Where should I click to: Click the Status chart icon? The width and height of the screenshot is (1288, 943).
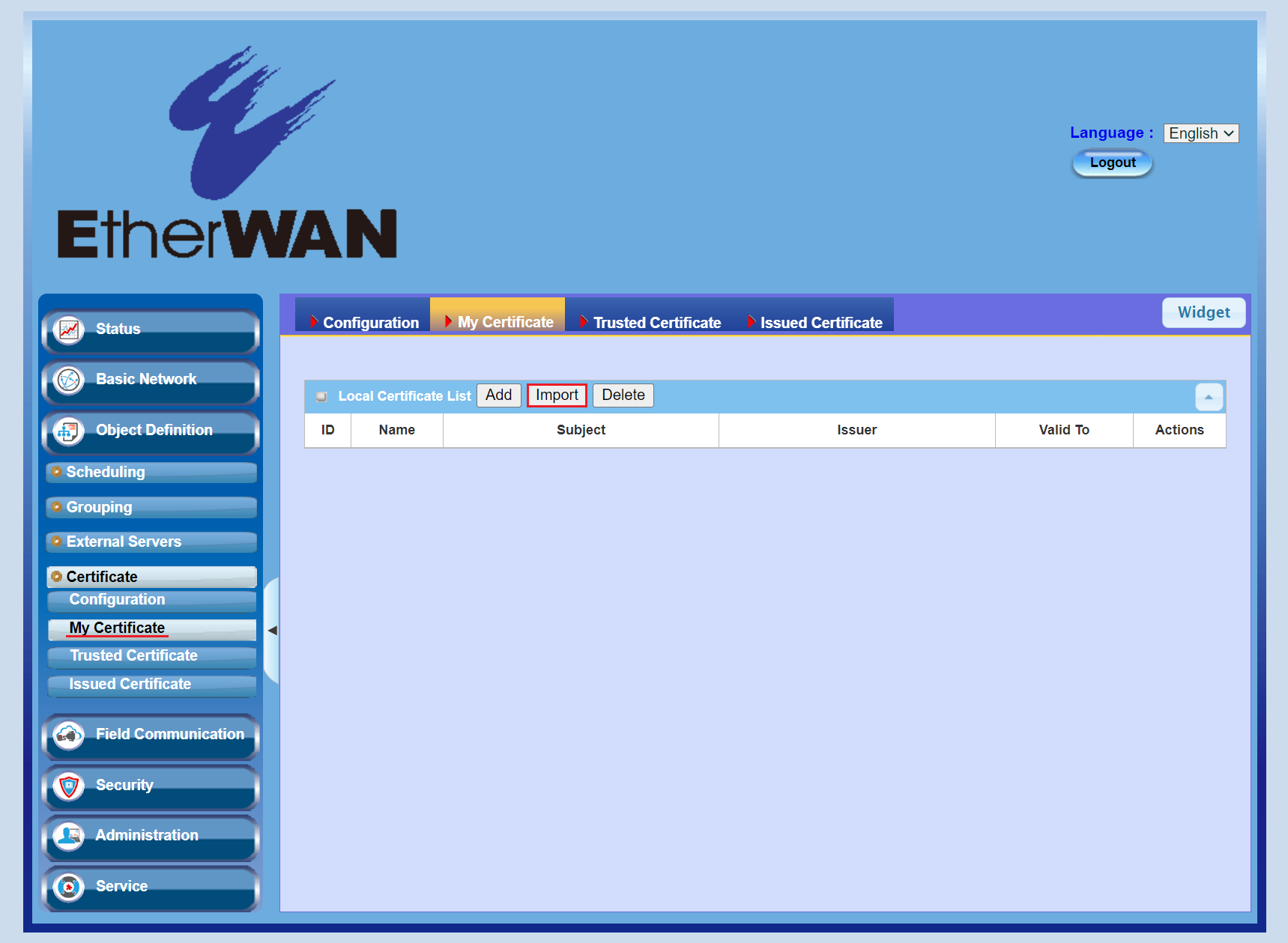69,330
